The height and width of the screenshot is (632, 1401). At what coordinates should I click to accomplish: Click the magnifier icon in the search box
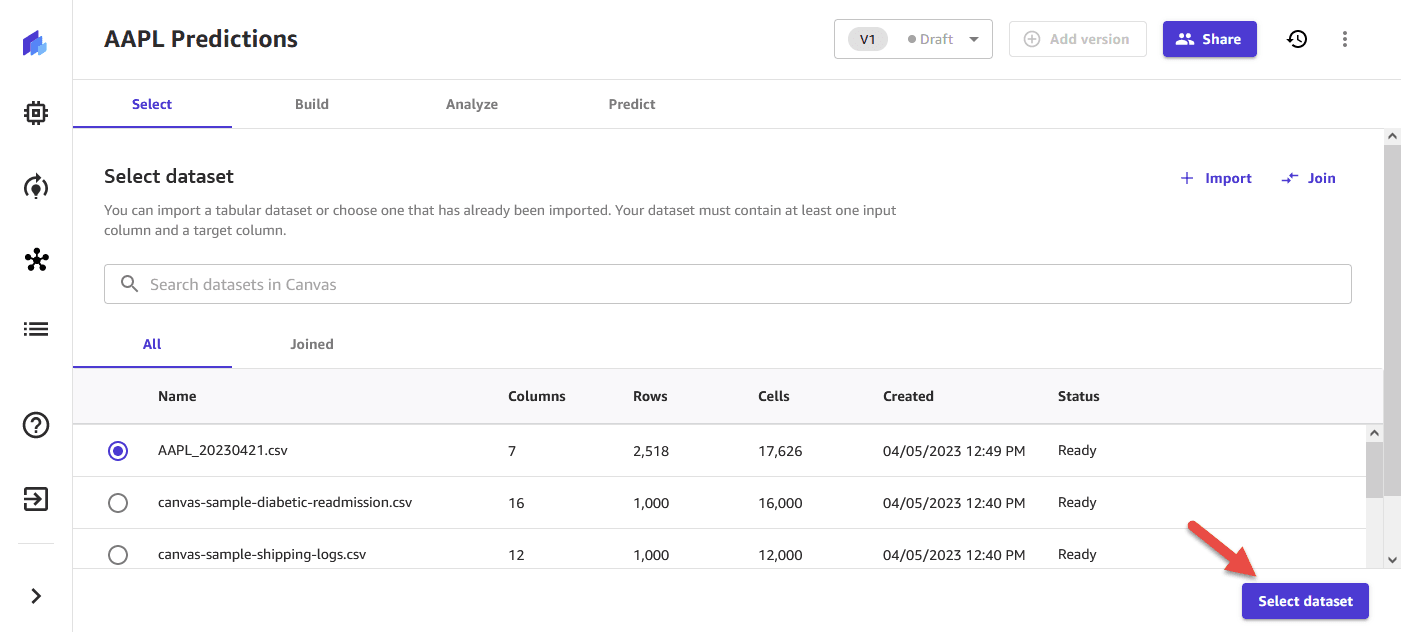[x=129, y=284]
